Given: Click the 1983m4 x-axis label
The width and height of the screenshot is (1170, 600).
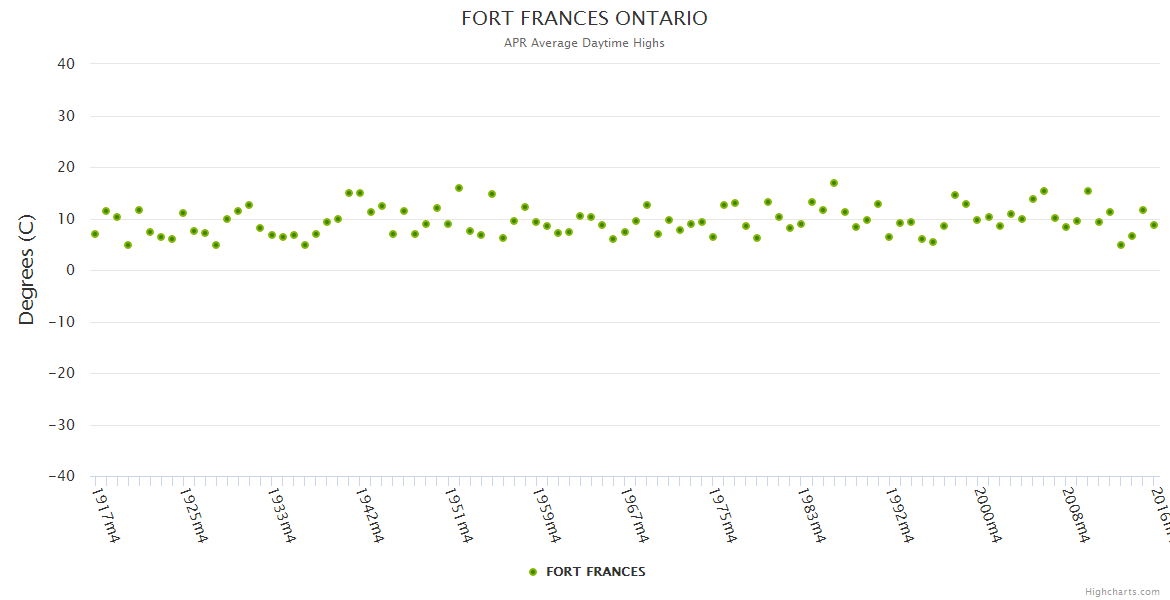Looking at the screenshot, I should tap(811, 515).
